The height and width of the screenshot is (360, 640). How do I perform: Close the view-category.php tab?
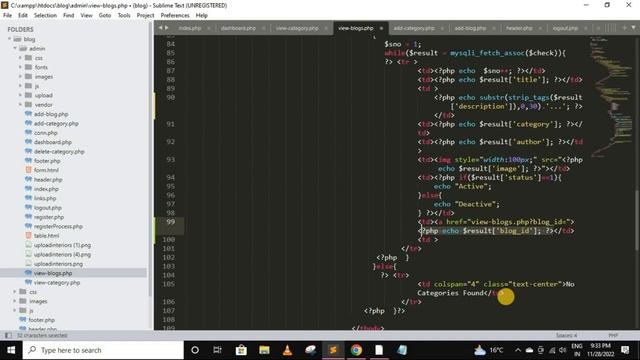coord(326,28)
